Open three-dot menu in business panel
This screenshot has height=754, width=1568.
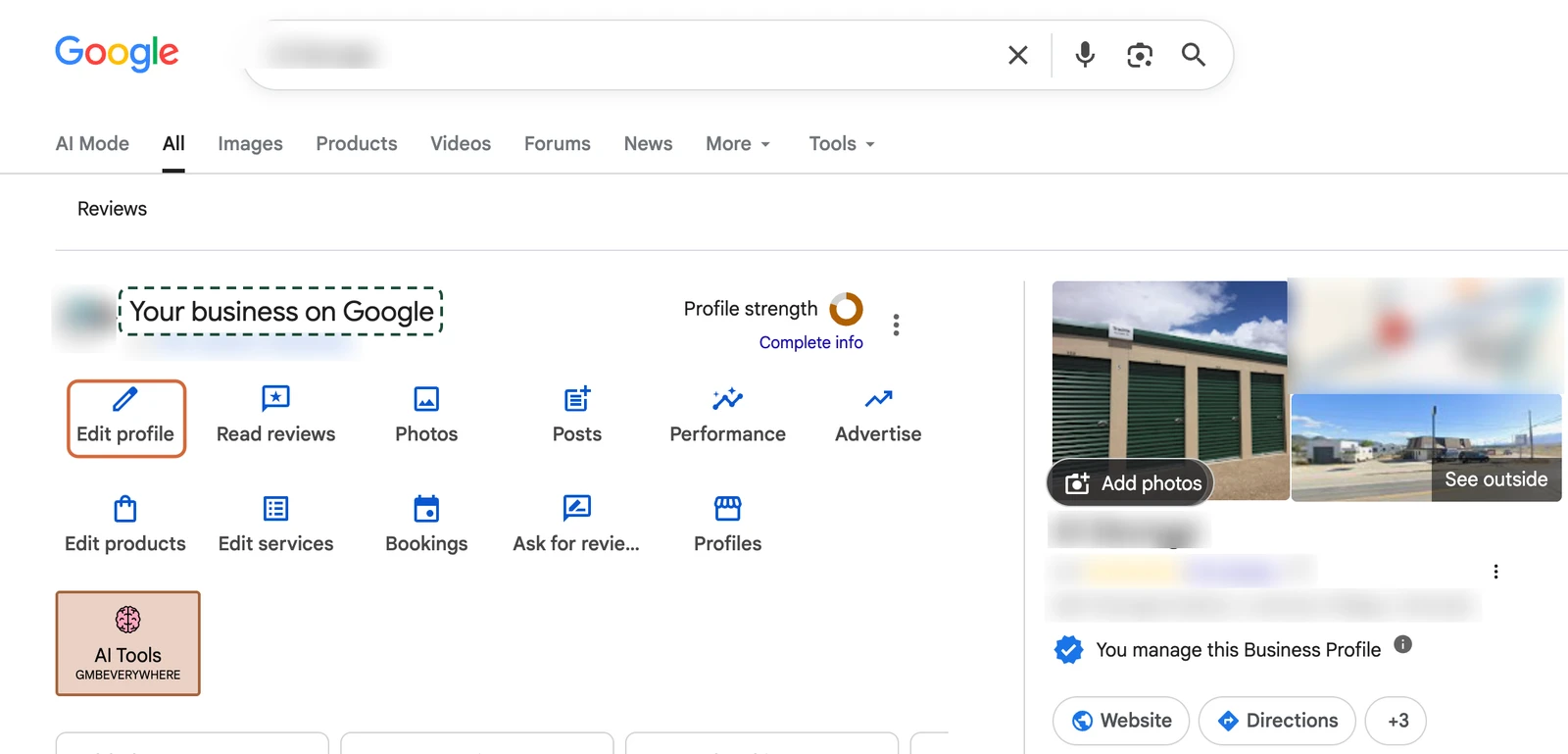(1495, 572)
